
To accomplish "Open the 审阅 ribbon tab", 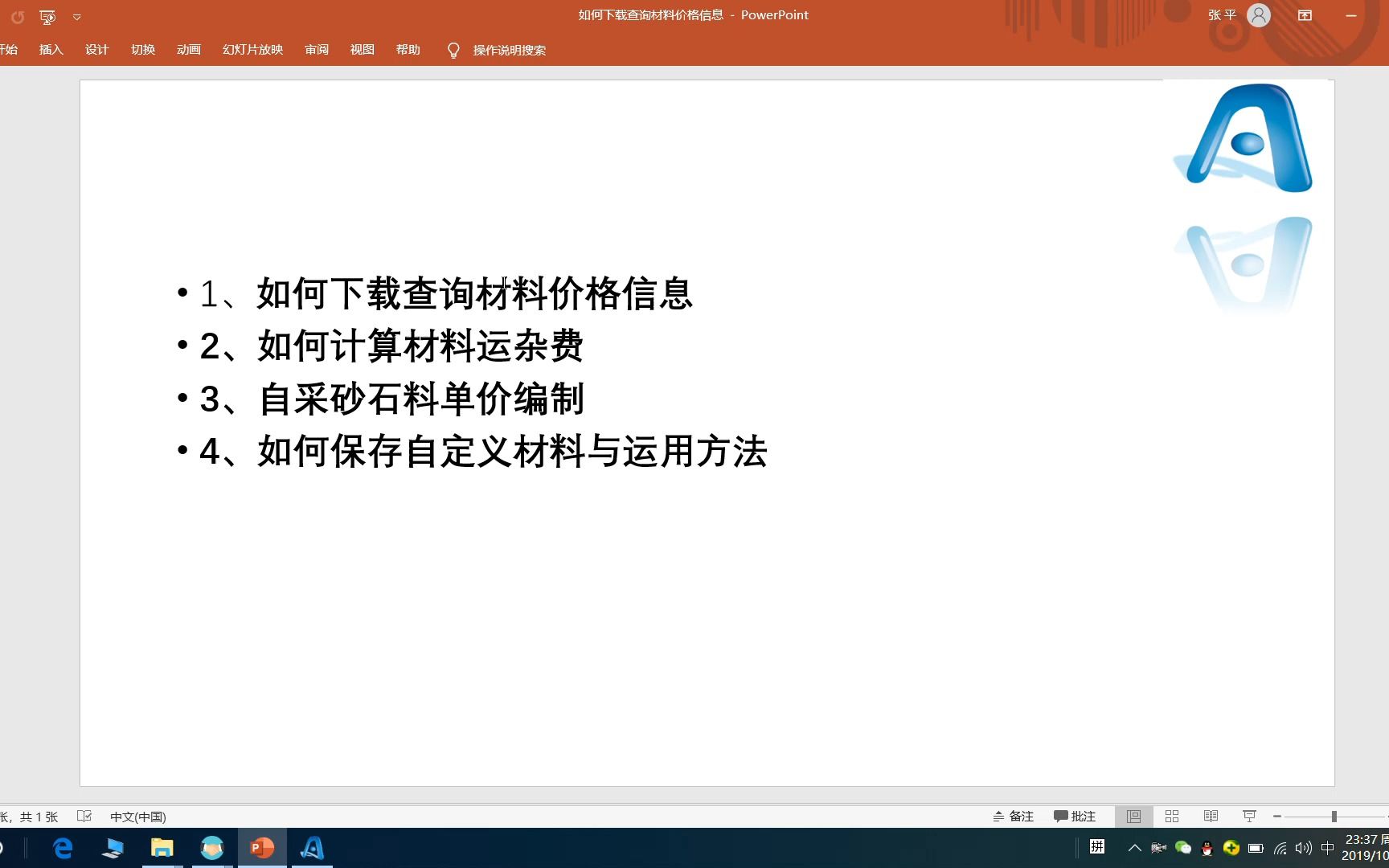I will [317, 50].
